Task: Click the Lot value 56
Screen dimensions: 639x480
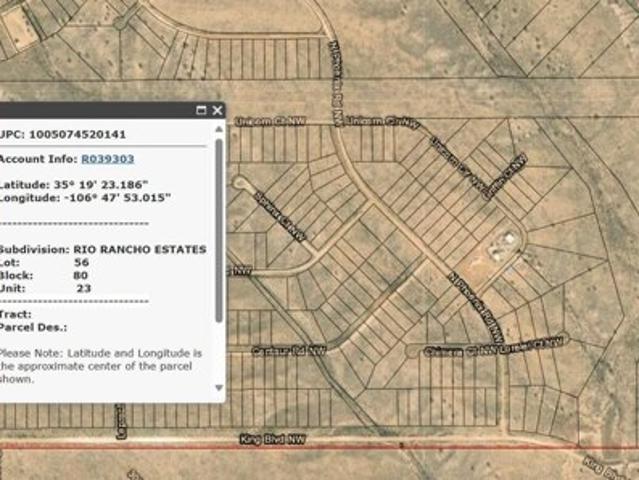Action: pyautogui.click(x=80, y=260)
